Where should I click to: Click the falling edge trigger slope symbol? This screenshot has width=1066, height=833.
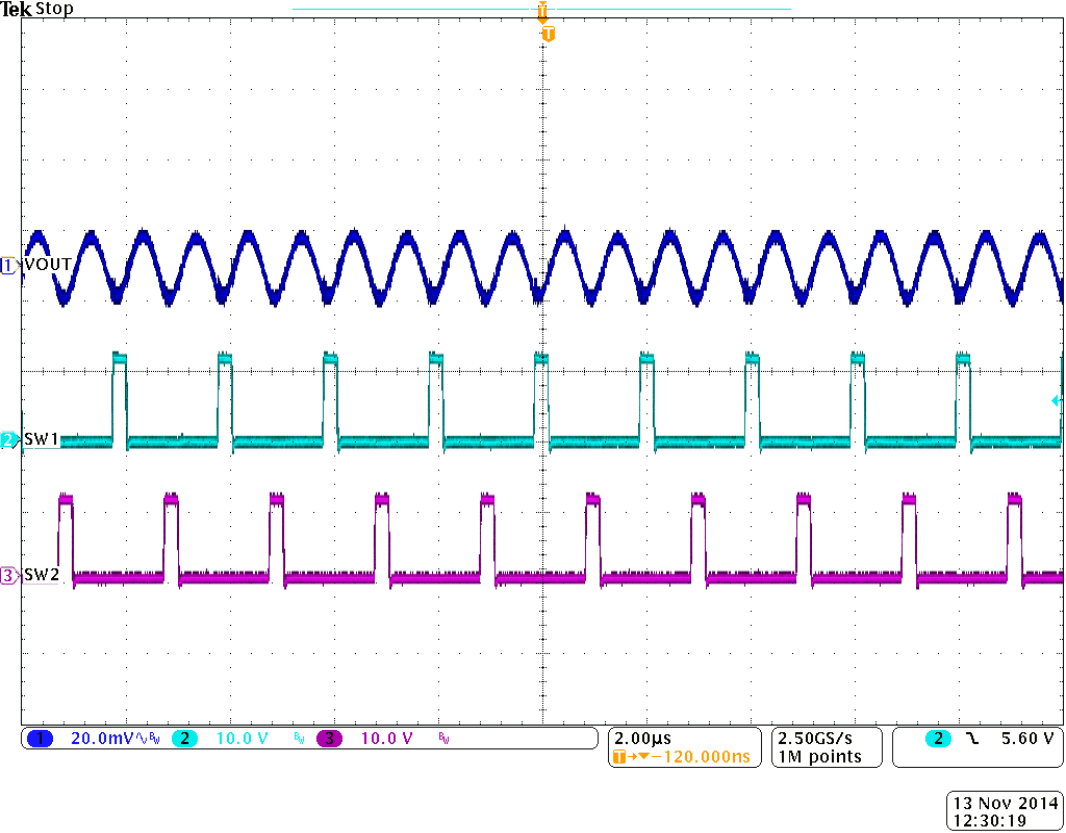coord(973,739)
